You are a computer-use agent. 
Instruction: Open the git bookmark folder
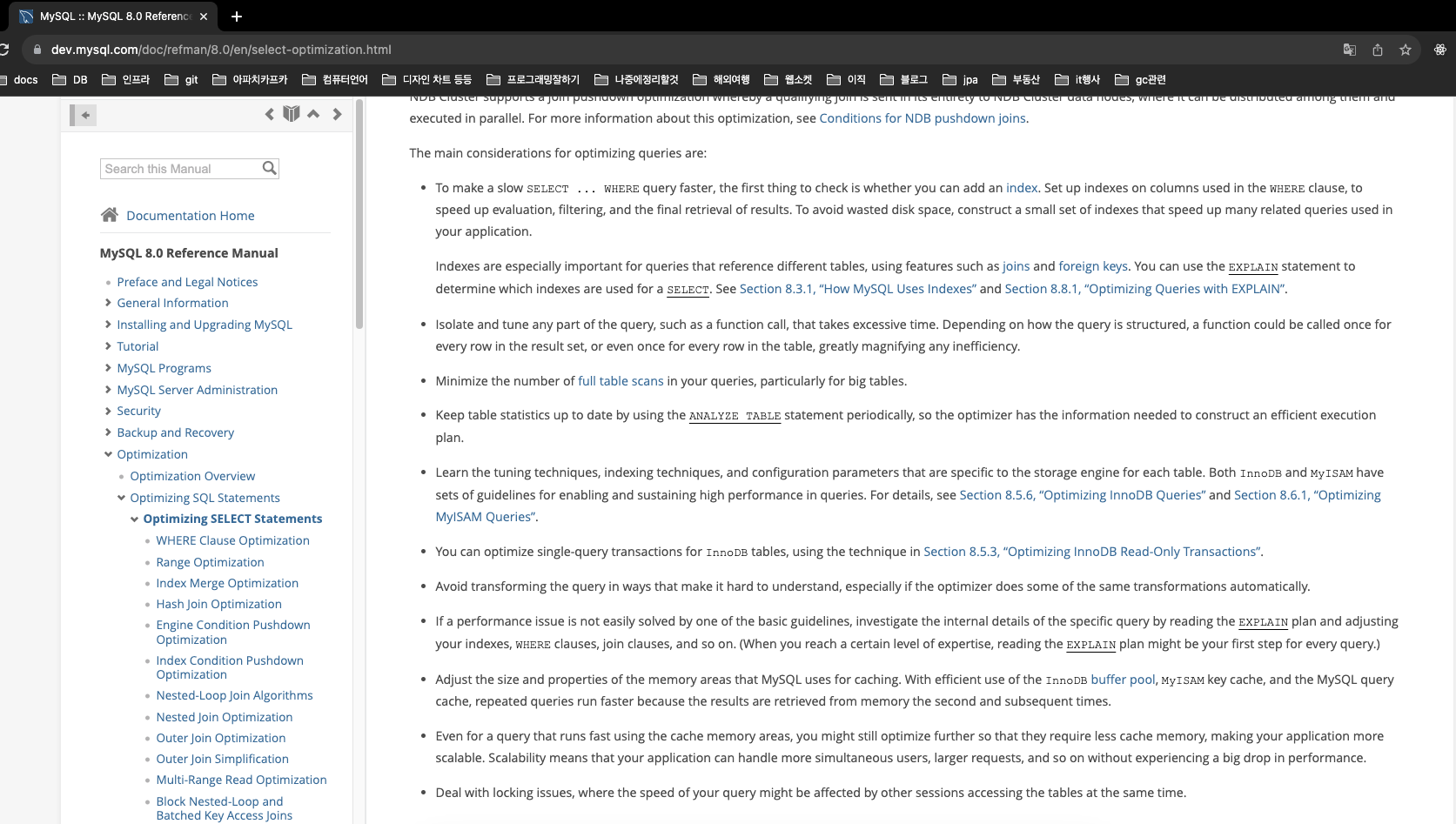(x=182, y=79)
